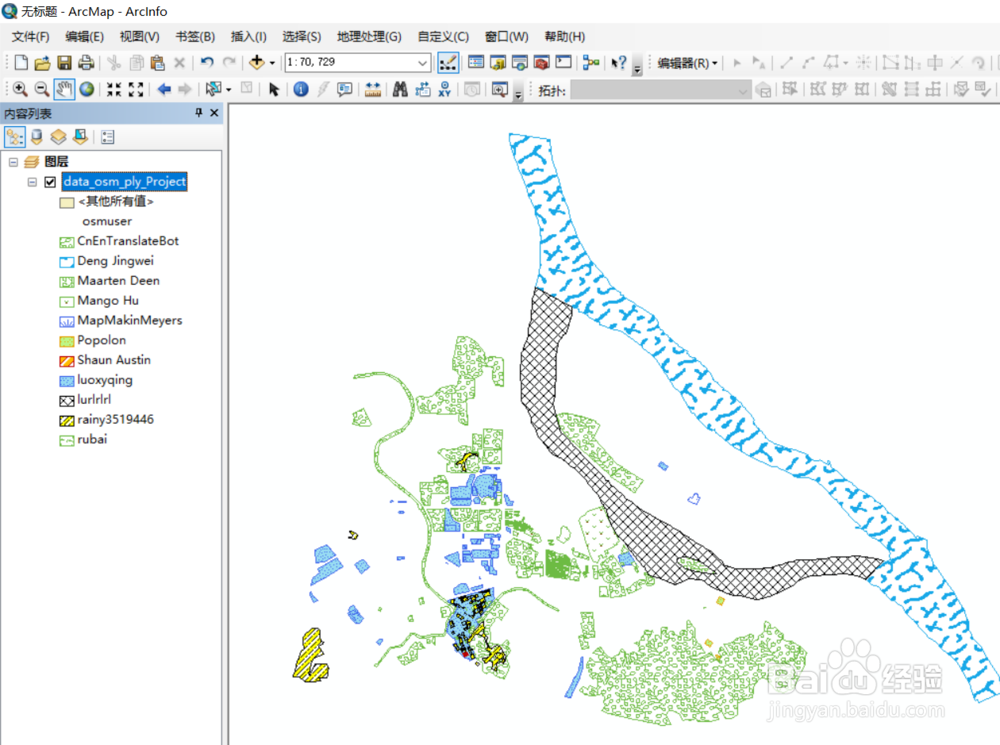The height and width of the screenshot is (745, 1000).
Task: Uncheck the data_osm_ply_Project layer visibility
Action: click(x=48, y=181)
